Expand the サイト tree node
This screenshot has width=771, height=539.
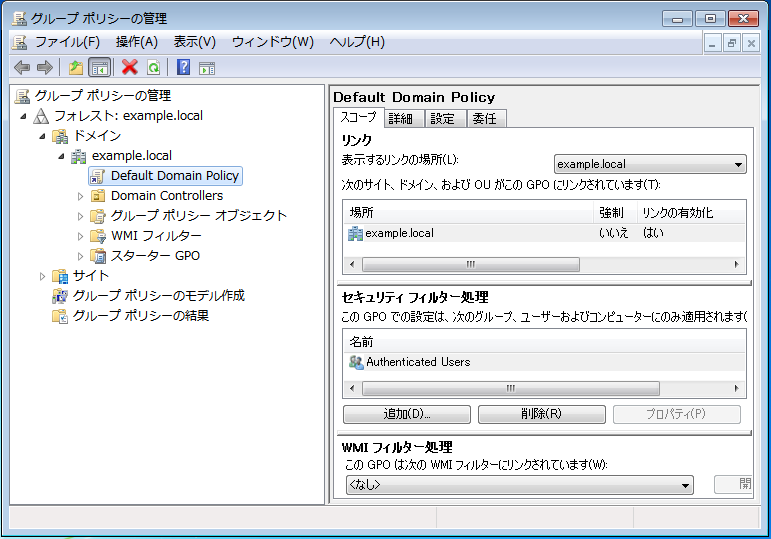[x=42, y=276]
